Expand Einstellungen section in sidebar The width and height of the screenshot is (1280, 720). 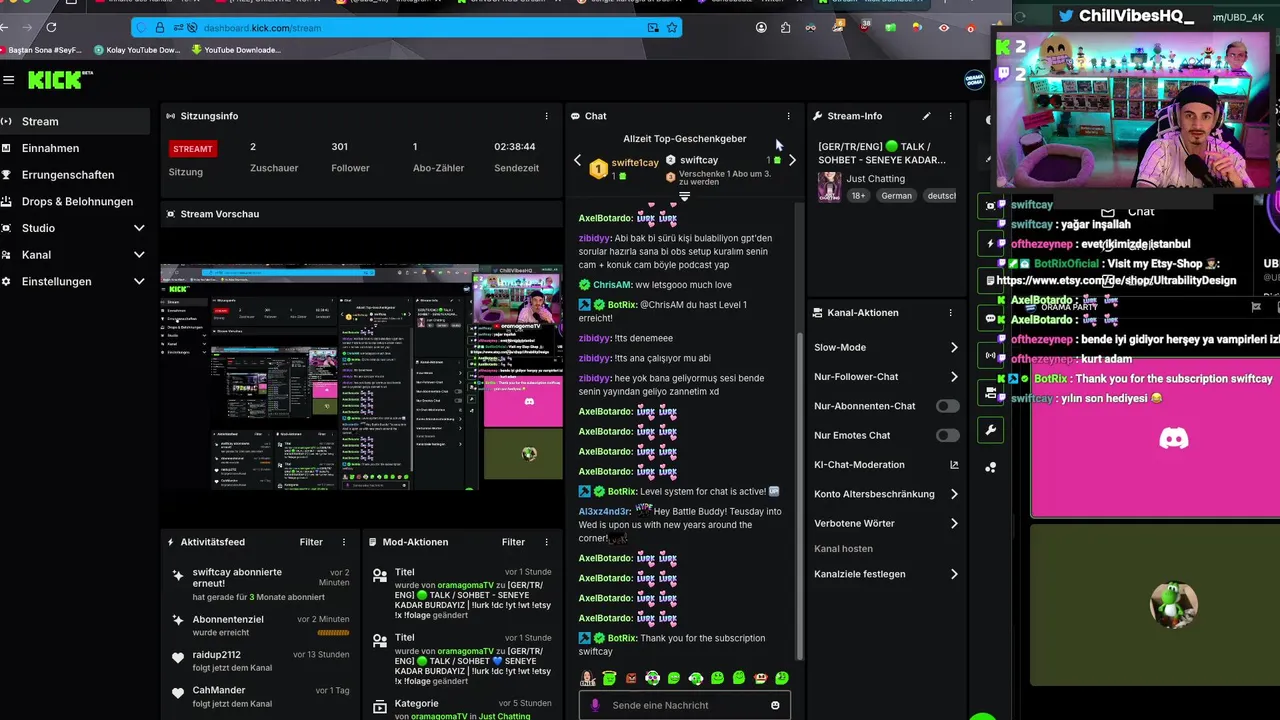tap(139, 282)
